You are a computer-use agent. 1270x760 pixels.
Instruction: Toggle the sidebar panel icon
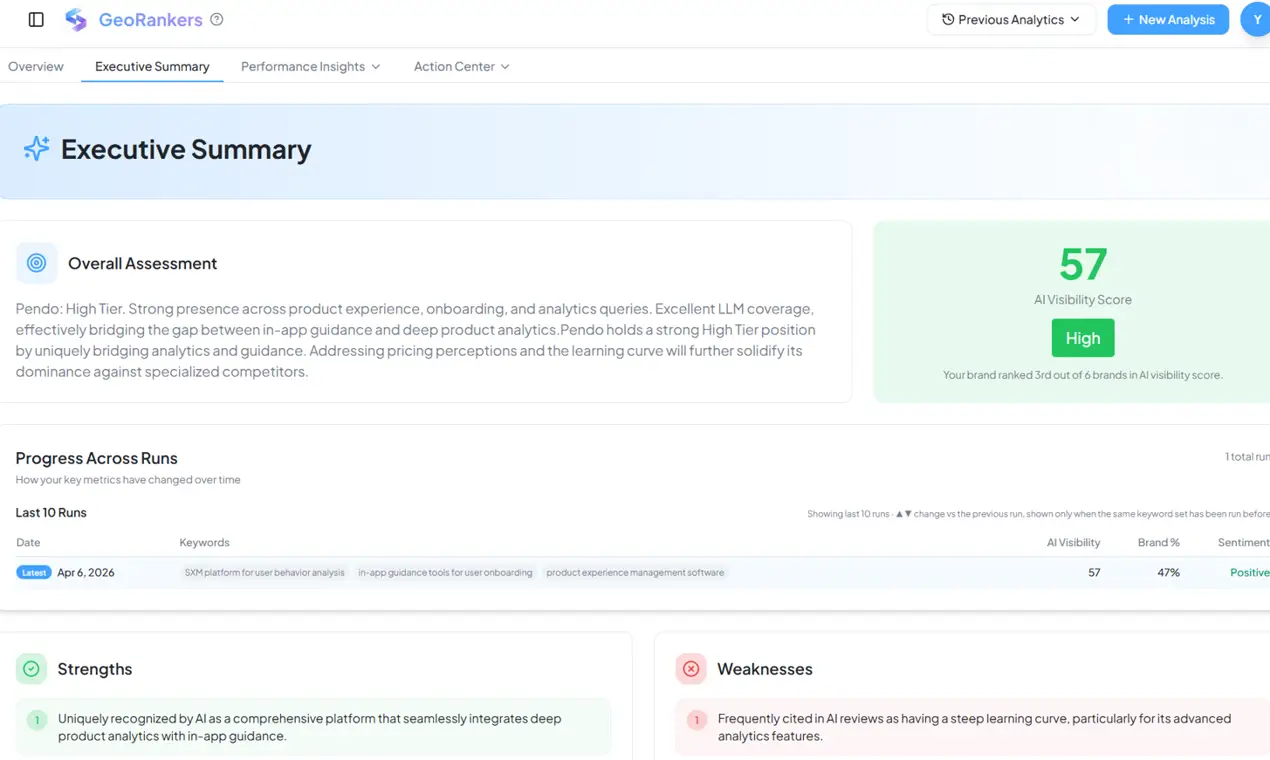point(36,19)
